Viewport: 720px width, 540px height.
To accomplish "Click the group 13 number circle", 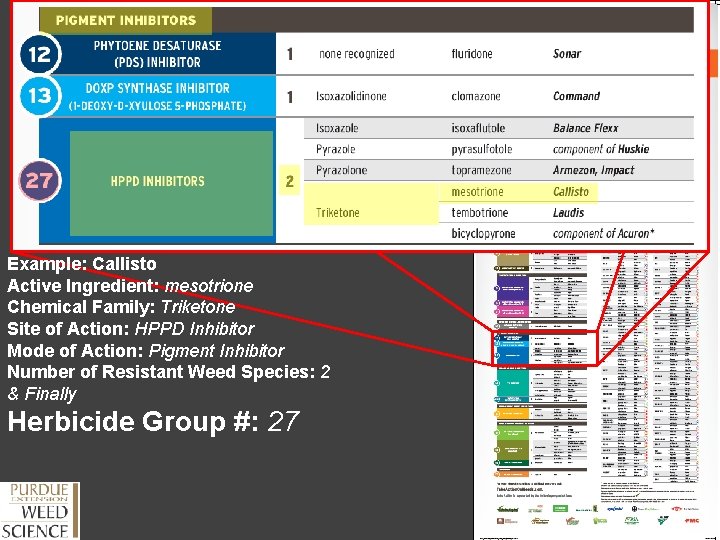I will point(40,96).
